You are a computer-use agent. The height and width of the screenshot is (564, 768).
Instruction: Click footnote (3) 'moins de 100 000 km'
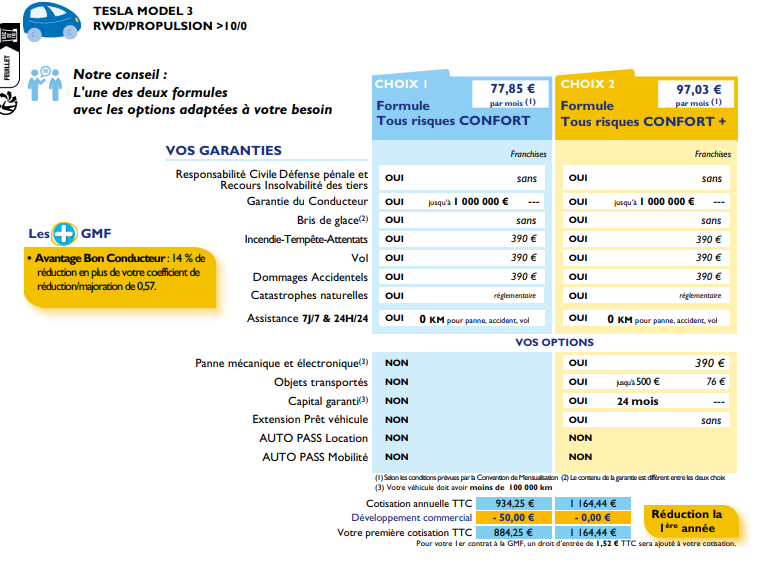[463, 488]
